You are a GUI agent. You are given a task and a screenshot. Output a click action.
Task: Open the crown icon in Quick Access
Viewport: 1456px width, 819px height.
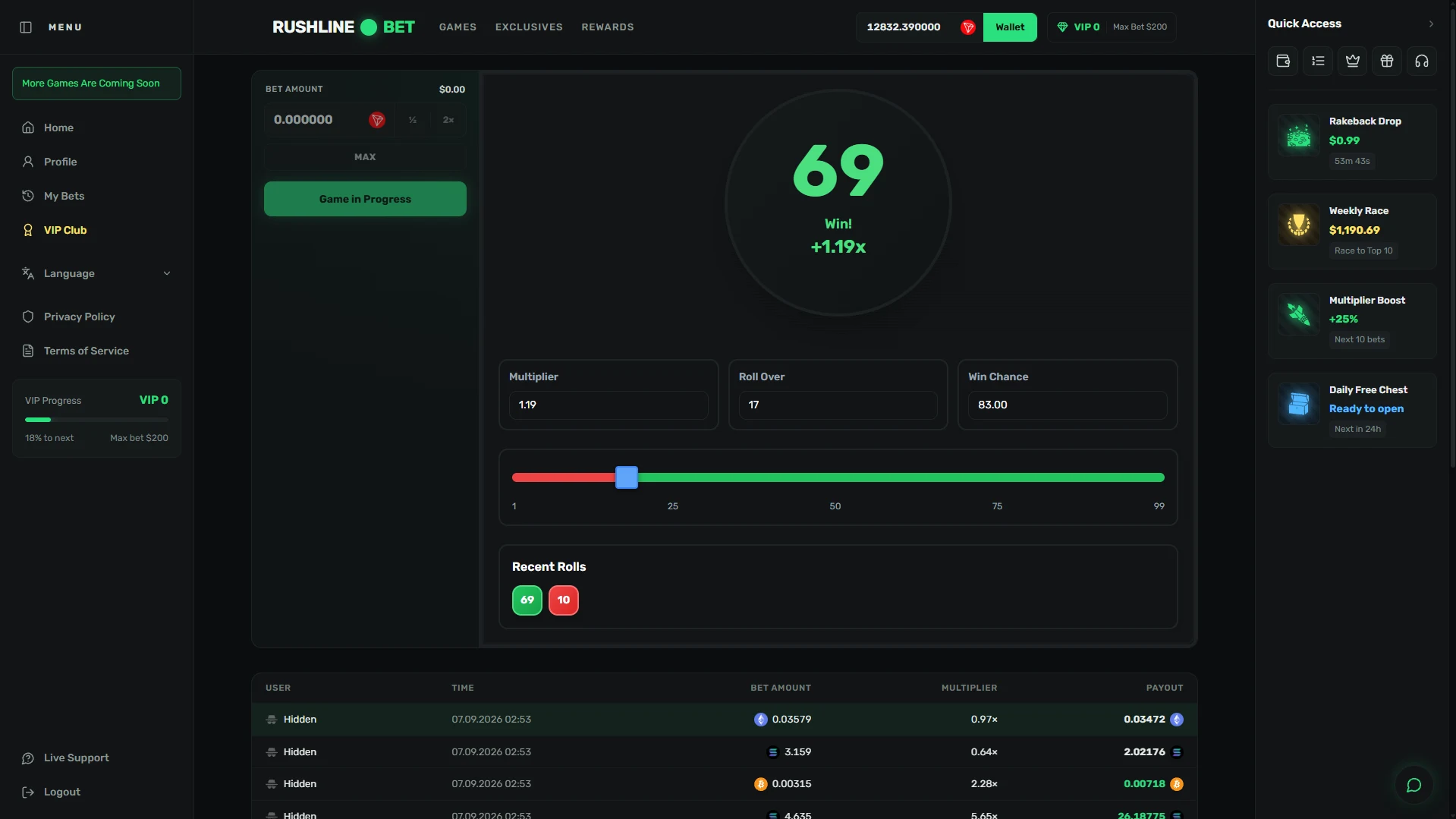tap(1353, 61)
